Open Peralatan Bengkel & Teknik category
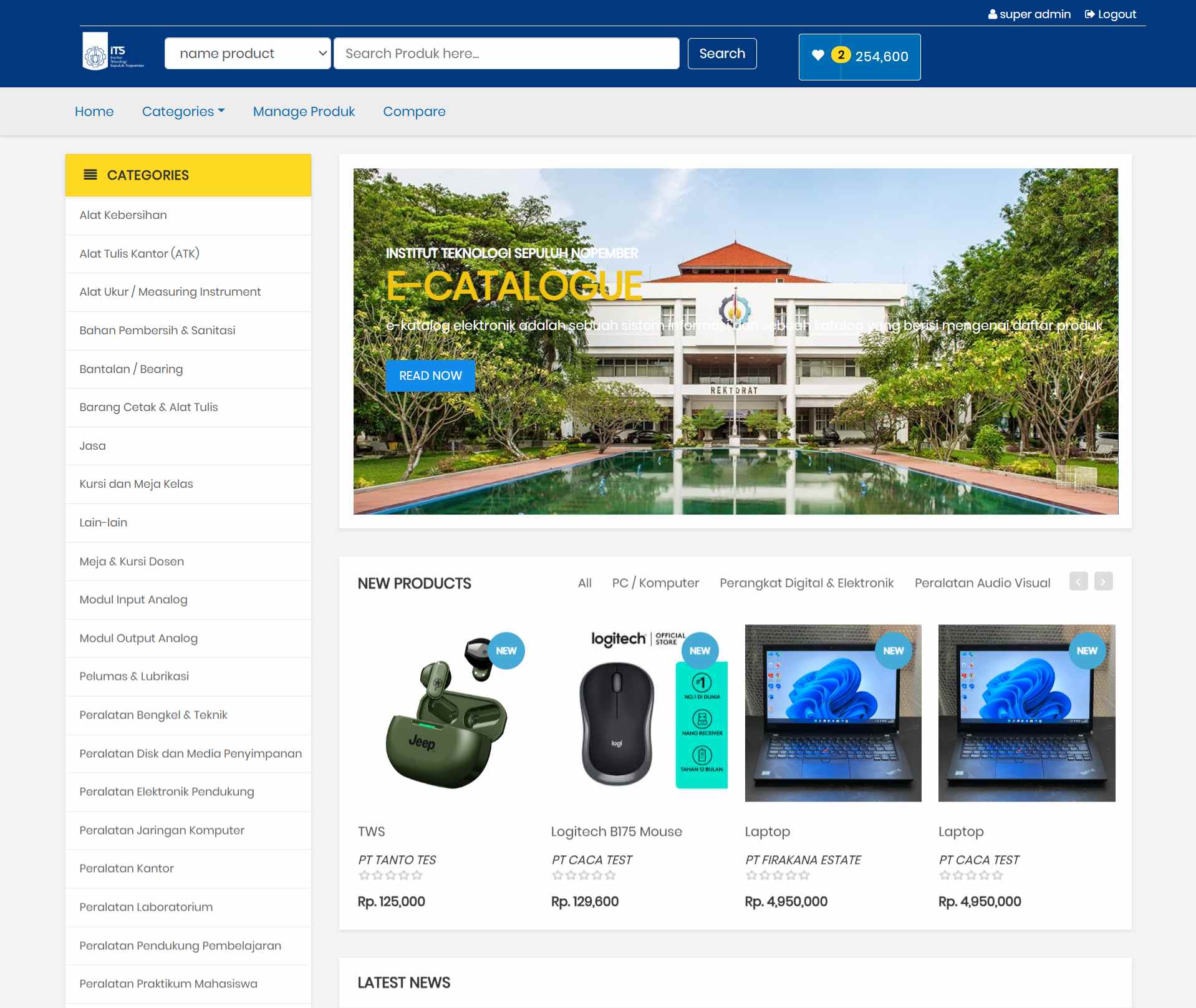The width and height of the screenshot is (1196, 1008). [x=188, y=715]
